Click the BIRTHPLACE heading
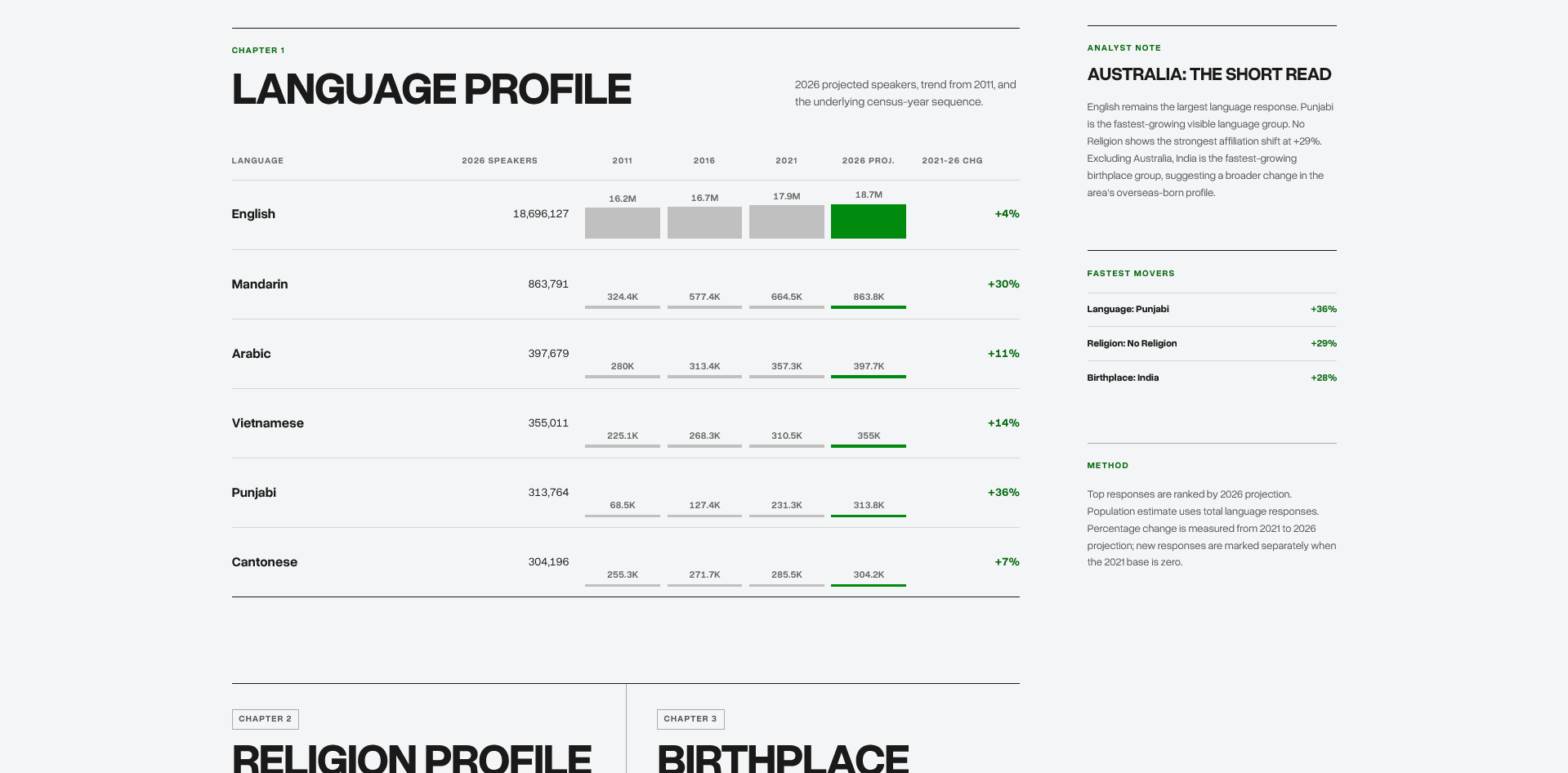The width and height of the screenshot is (1568, 773). (x=783, y=757)
